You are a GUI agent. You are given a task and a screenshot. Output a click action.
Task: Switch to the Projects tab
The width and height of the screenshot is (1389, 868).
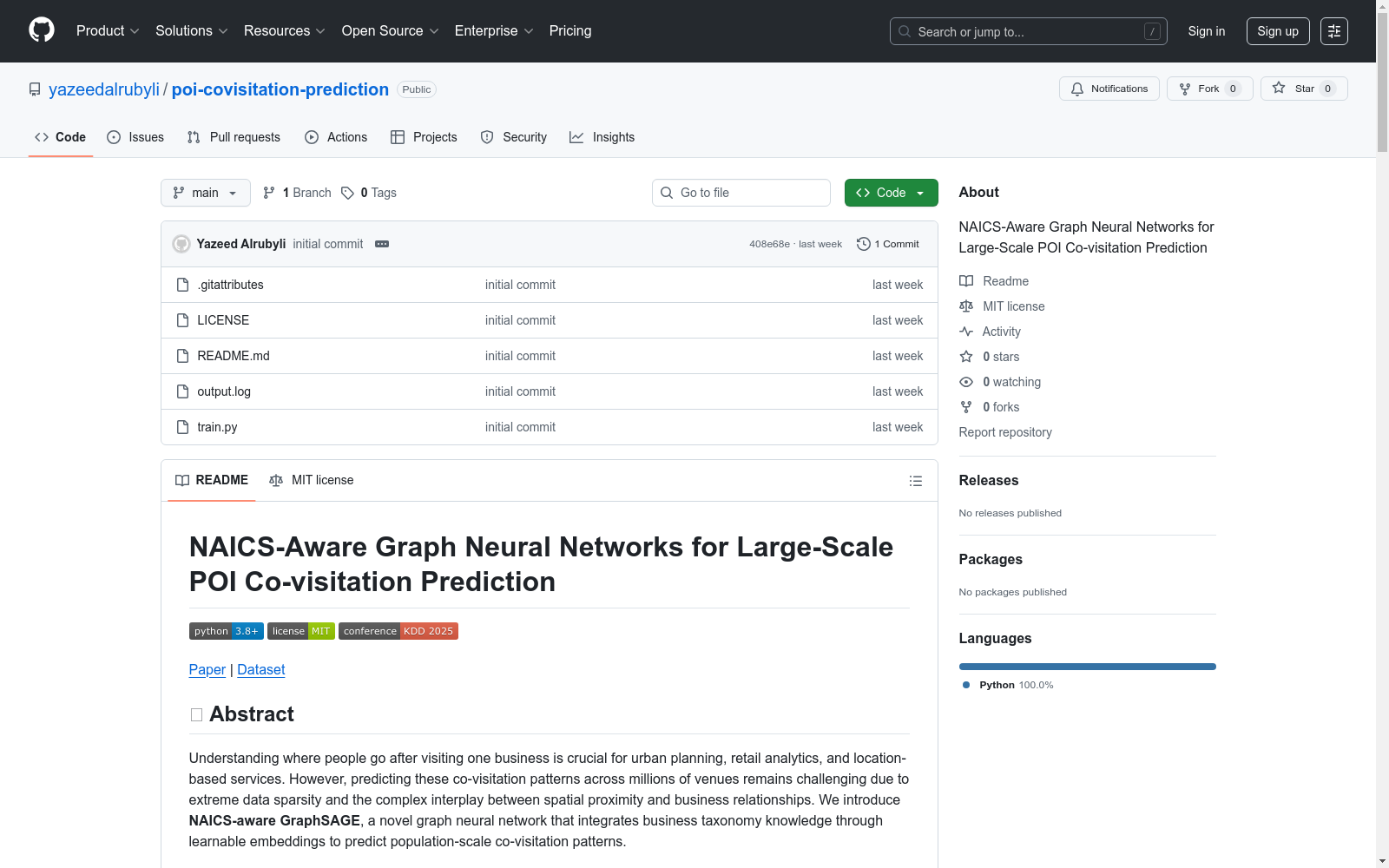(424, 137)
